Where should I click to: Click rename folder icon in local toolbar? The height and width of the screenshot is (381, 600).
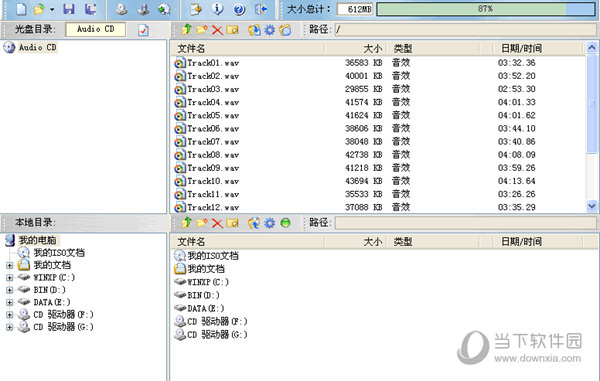(232, 223)
